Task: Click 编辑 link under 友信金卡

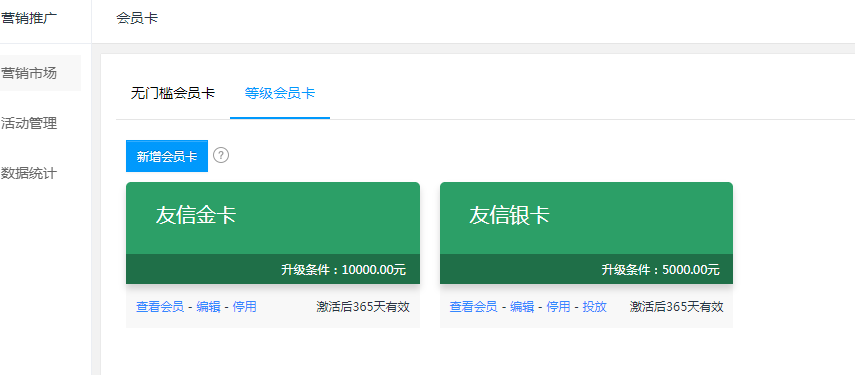Action: (208, 307)
